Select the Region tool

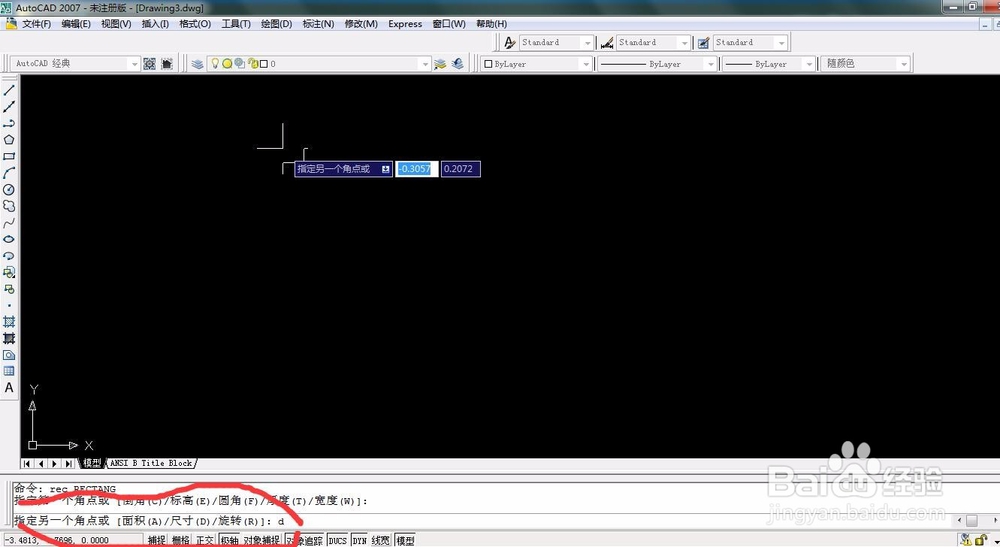pos(9,354)
